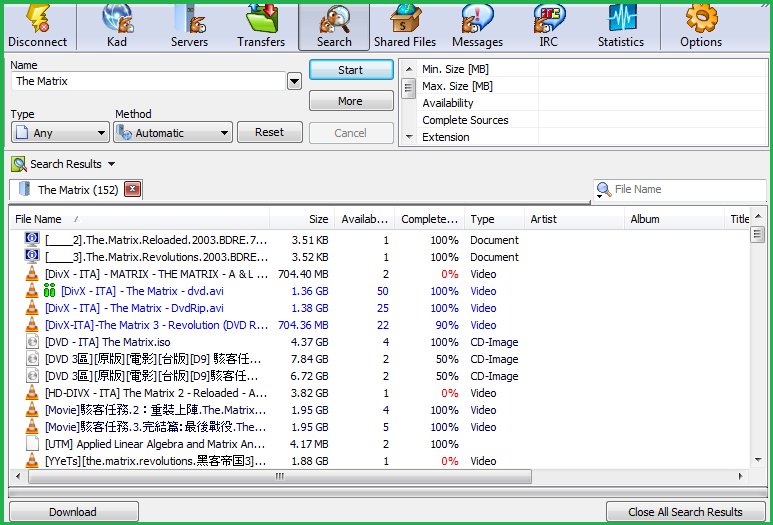The image size is (773, 525).
Task: Click the Cancel button
Action: 351,133
